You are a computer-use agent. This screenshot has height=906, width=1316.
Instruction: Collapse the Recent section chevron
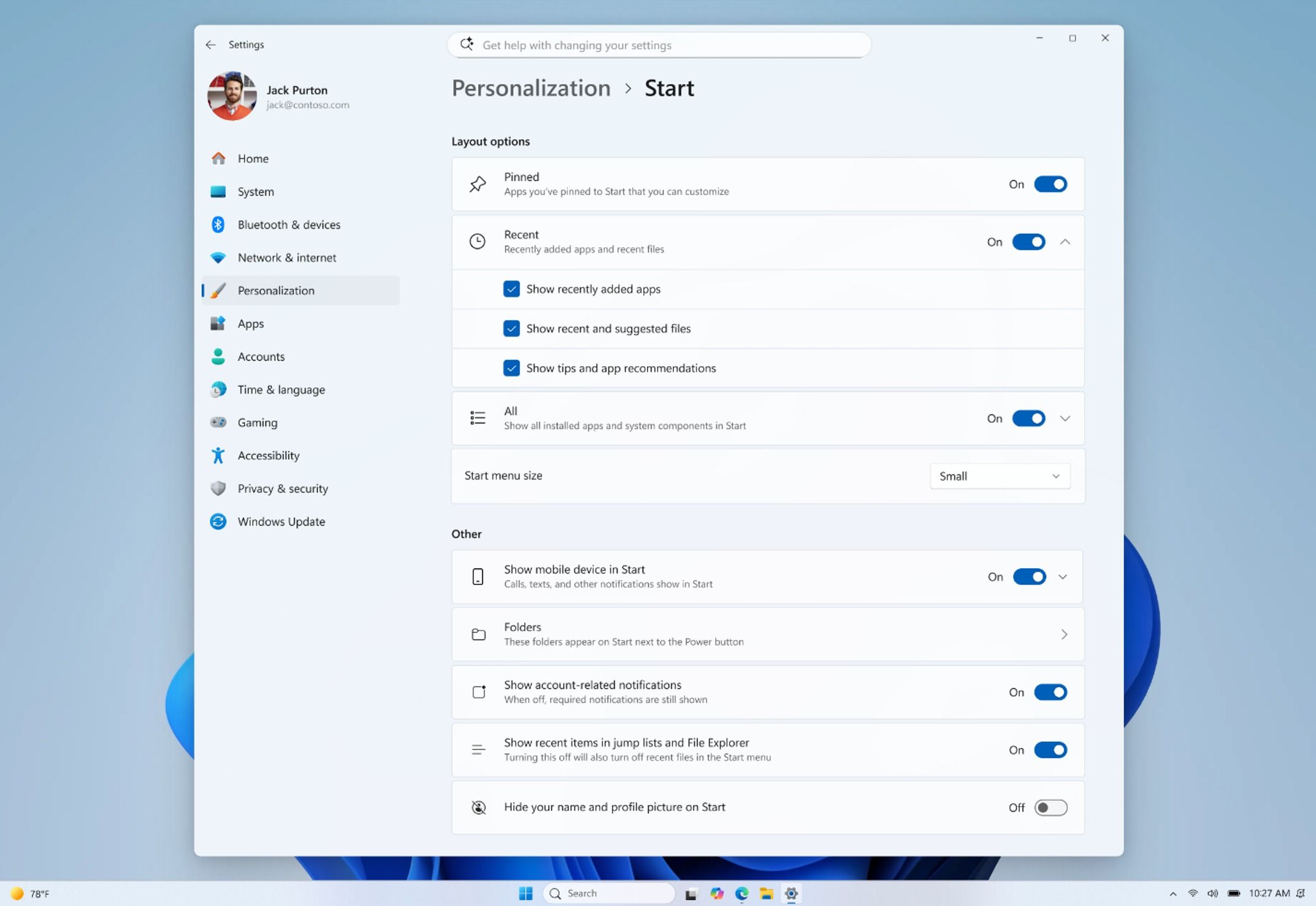[1065, 242]
